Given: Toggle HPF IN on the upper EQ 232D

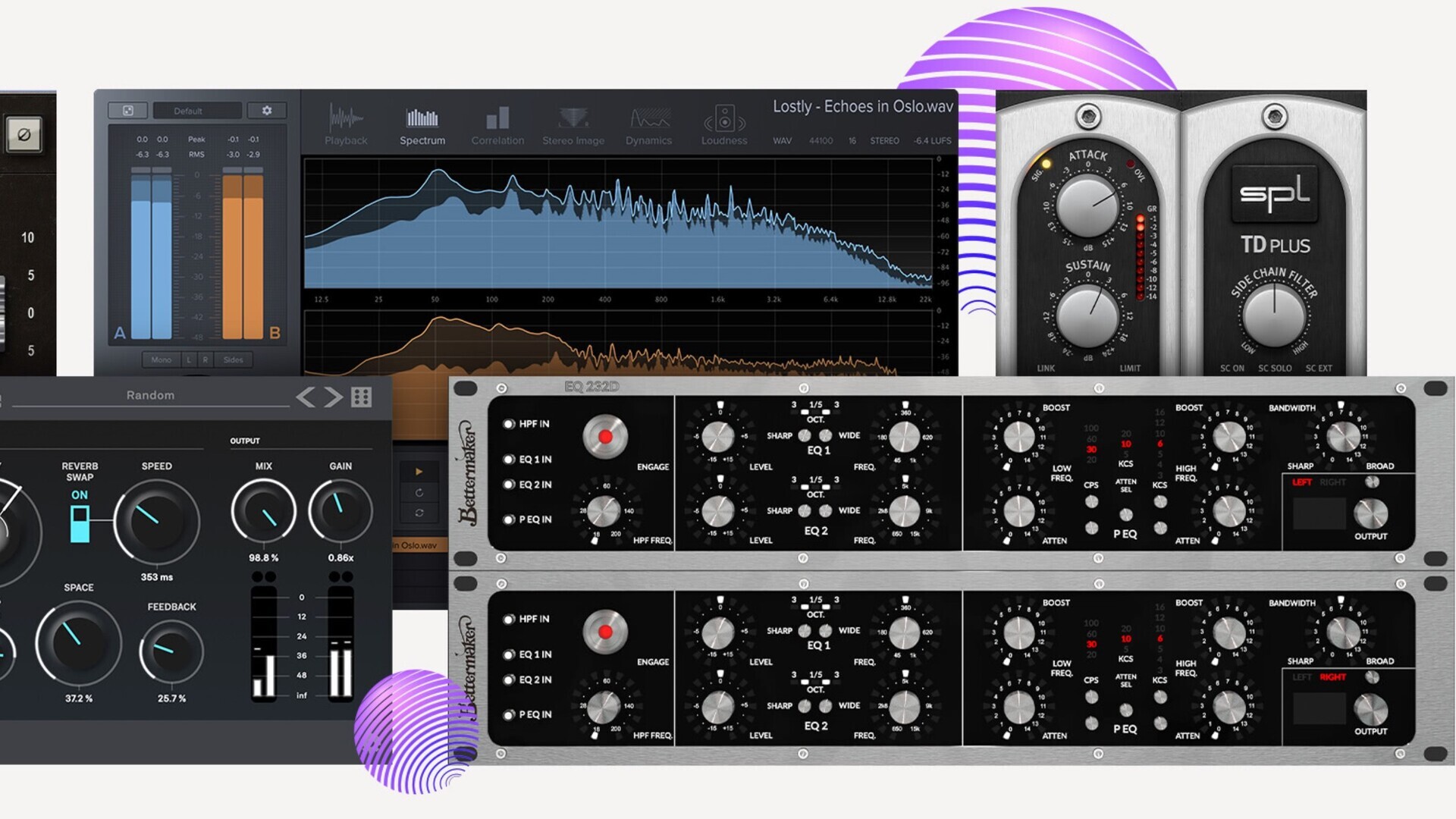Looking at the screenshot, I should 509,424.
